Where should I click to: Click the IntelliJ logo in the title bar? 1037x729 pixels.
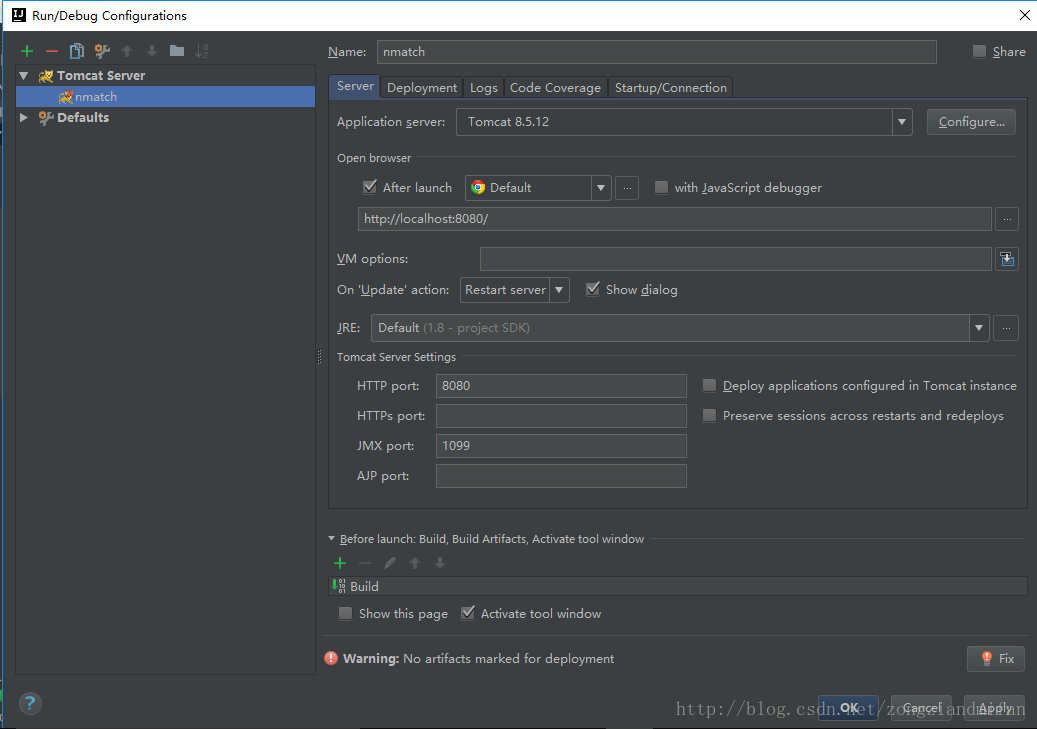tap(19, 15)
